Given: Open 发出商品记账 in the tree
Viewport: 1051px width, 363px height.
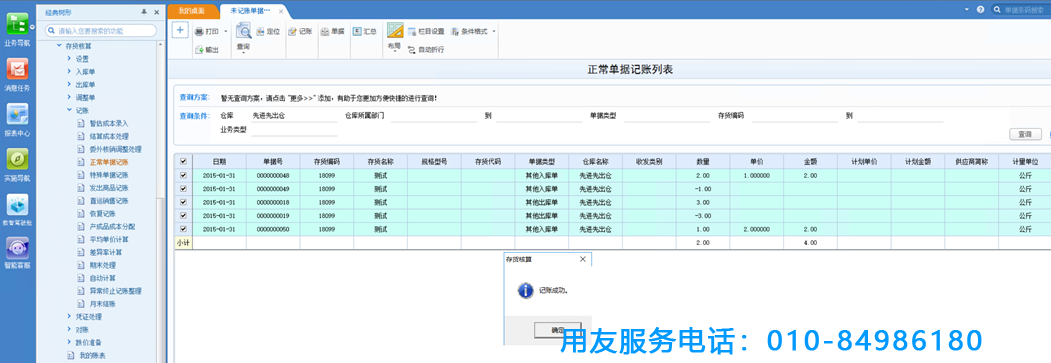Looking at the screenshot, I should [x=109, y=188].
